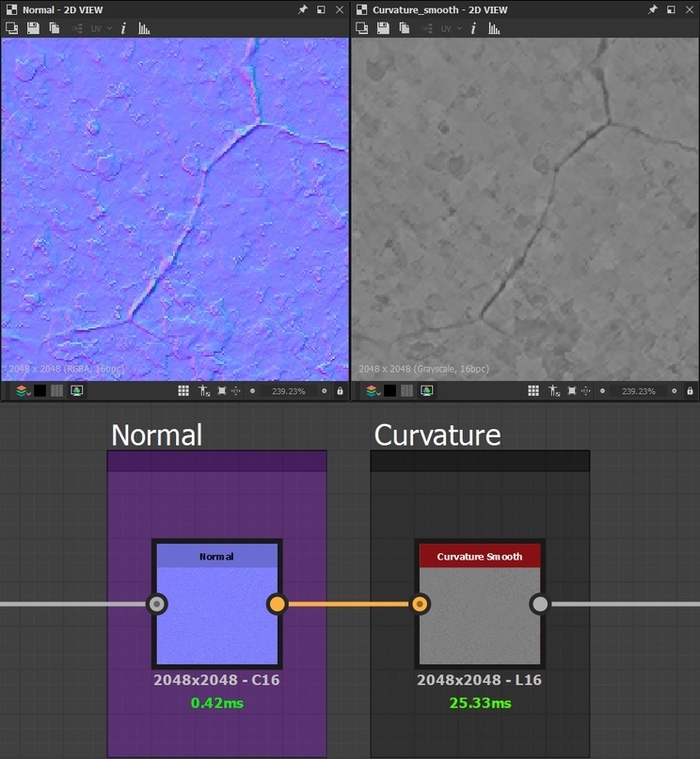Open channels dropdown in Curvature_smooth view
Screen dimensions: 700x759
(372, 391)
